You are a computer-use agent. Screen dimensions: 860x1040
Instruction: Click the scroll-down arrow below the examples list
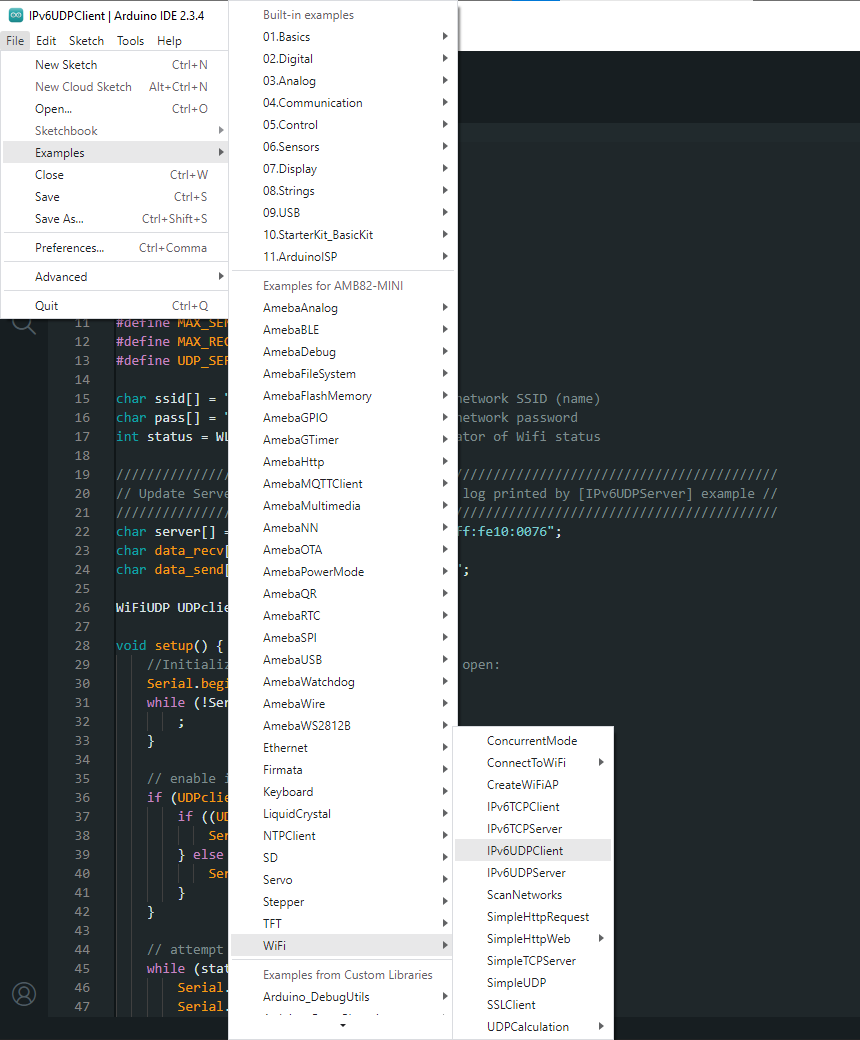pos(343,1026)
